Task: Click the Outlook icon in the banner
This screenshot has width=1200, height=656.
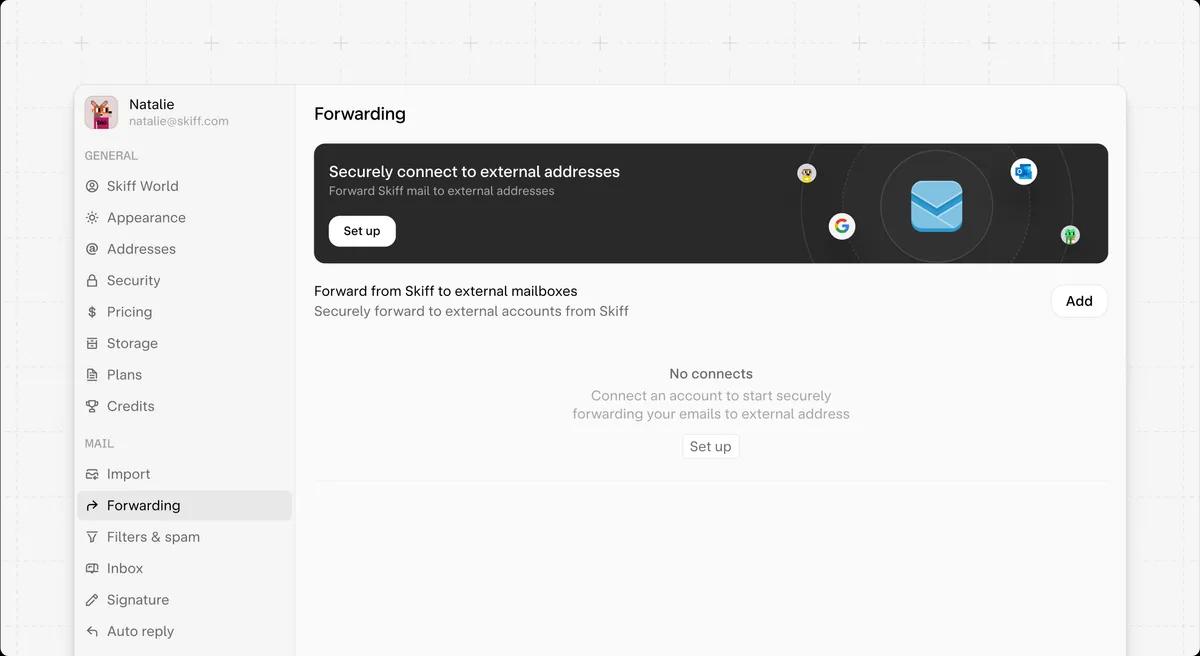Action: tap(1023, 171)
